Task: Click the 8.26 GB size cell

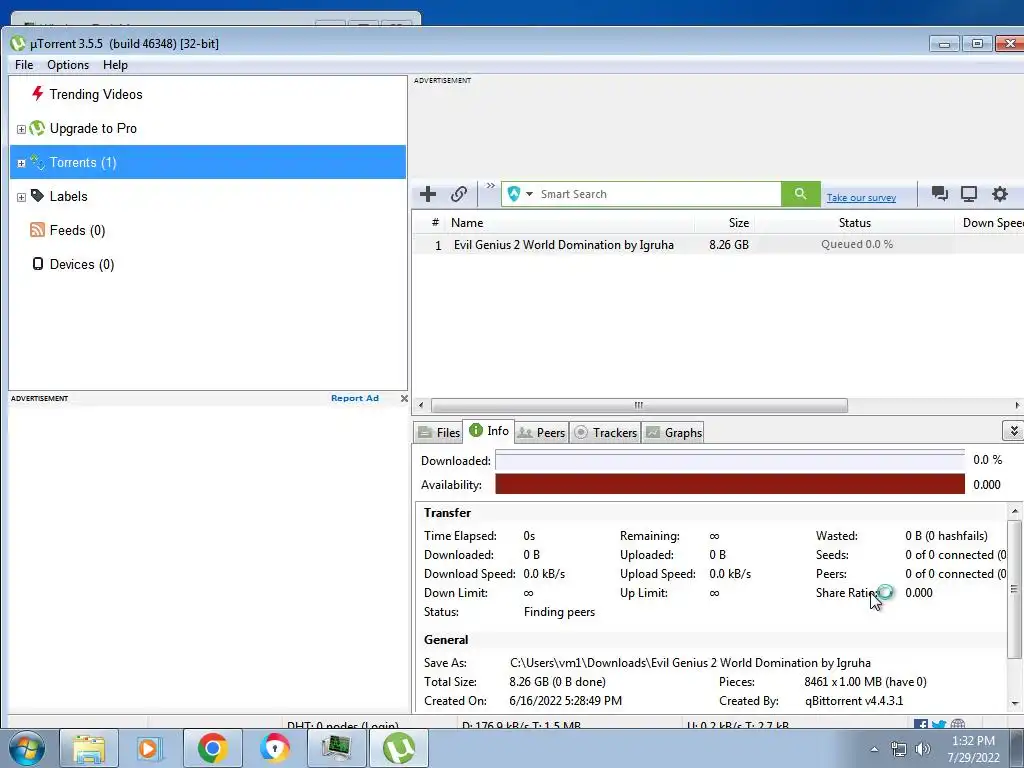Action: click(729, 245)
